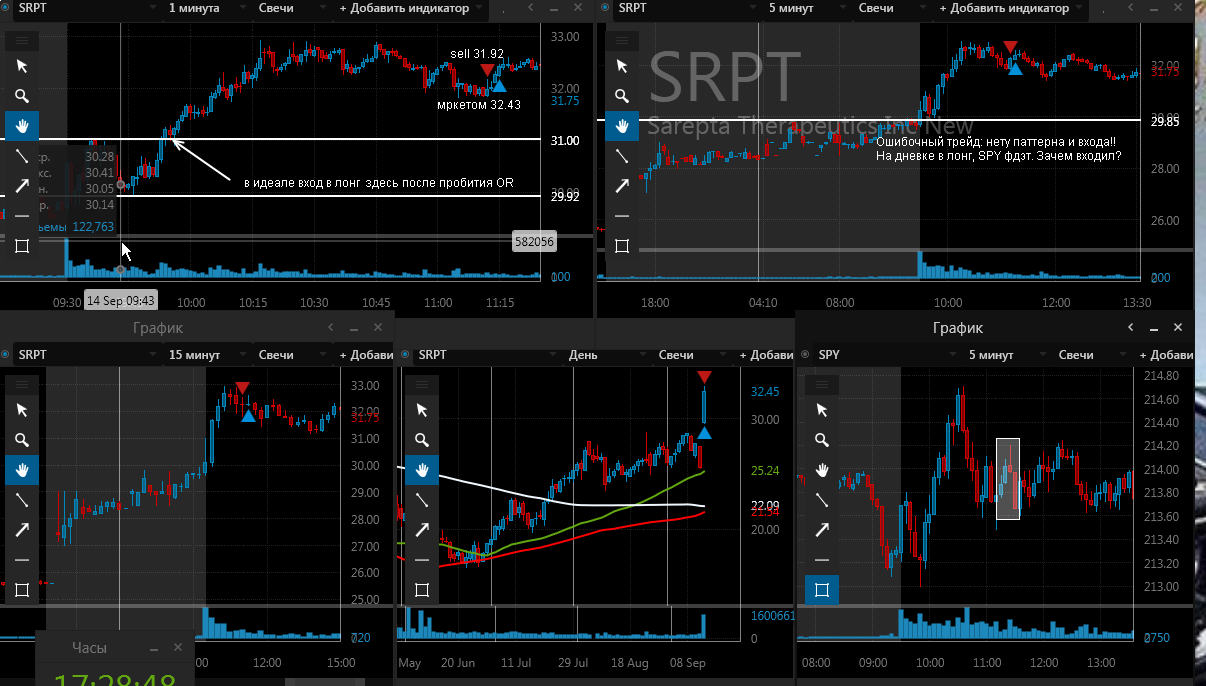
Task: Open the "5 минут" timeframe dropdown in SPY chart
Action: 1005,355
